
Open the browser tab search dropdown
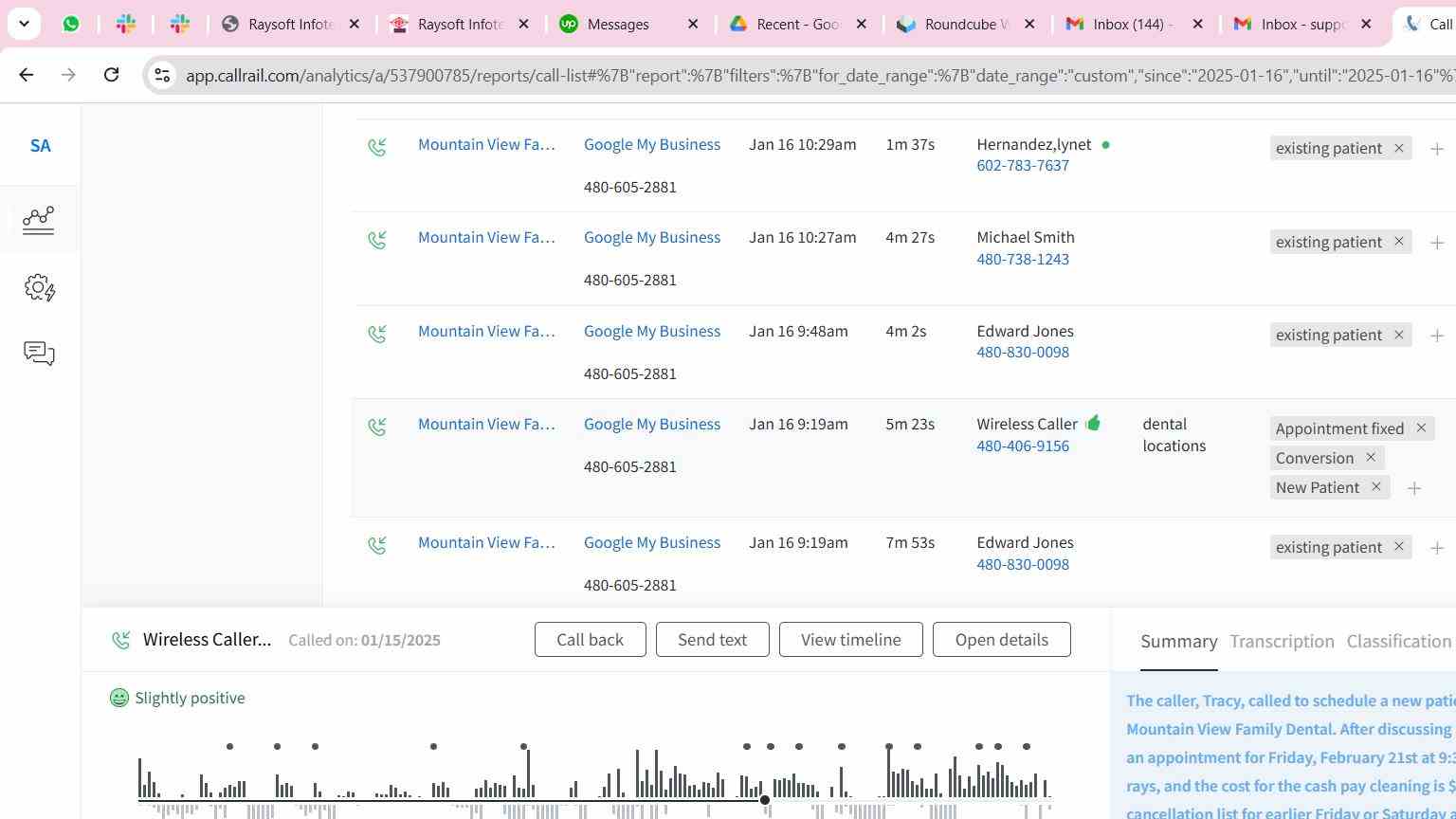coord(24,24)
